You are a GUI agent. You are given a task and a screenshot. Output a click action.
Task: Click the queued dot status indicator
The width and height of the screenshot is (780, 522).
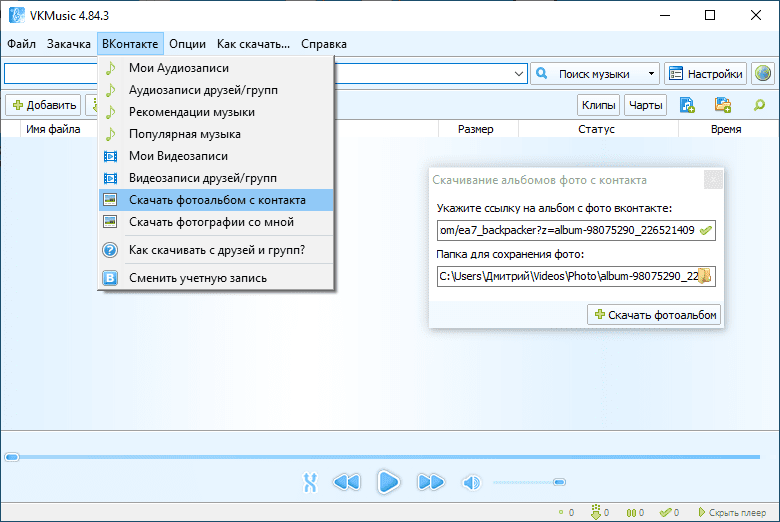click(561, 512)
